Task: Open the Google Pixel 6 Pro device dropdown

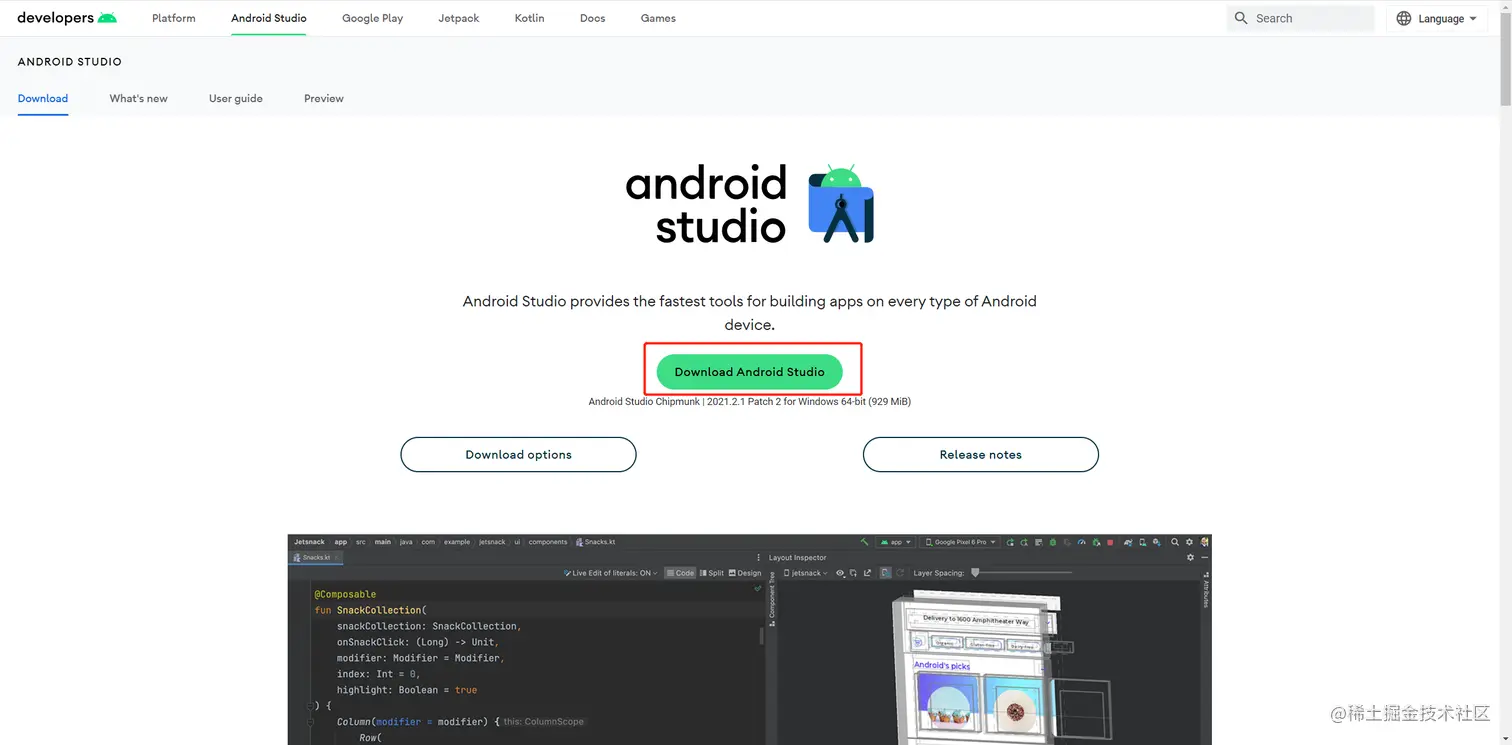Action: [960, 542]
